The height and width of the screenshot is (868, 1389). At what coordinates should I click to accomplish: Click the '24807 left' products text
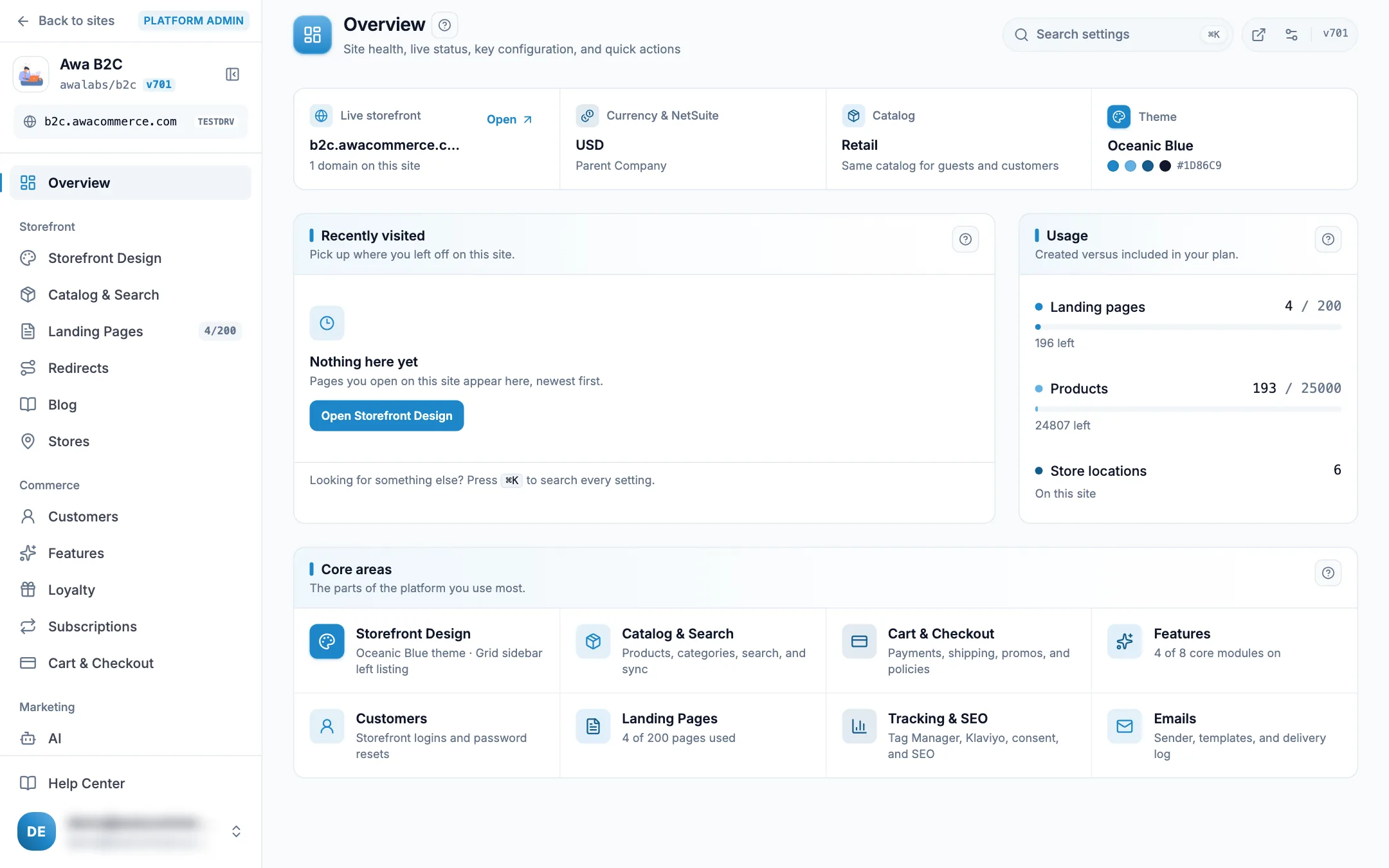1062,426
